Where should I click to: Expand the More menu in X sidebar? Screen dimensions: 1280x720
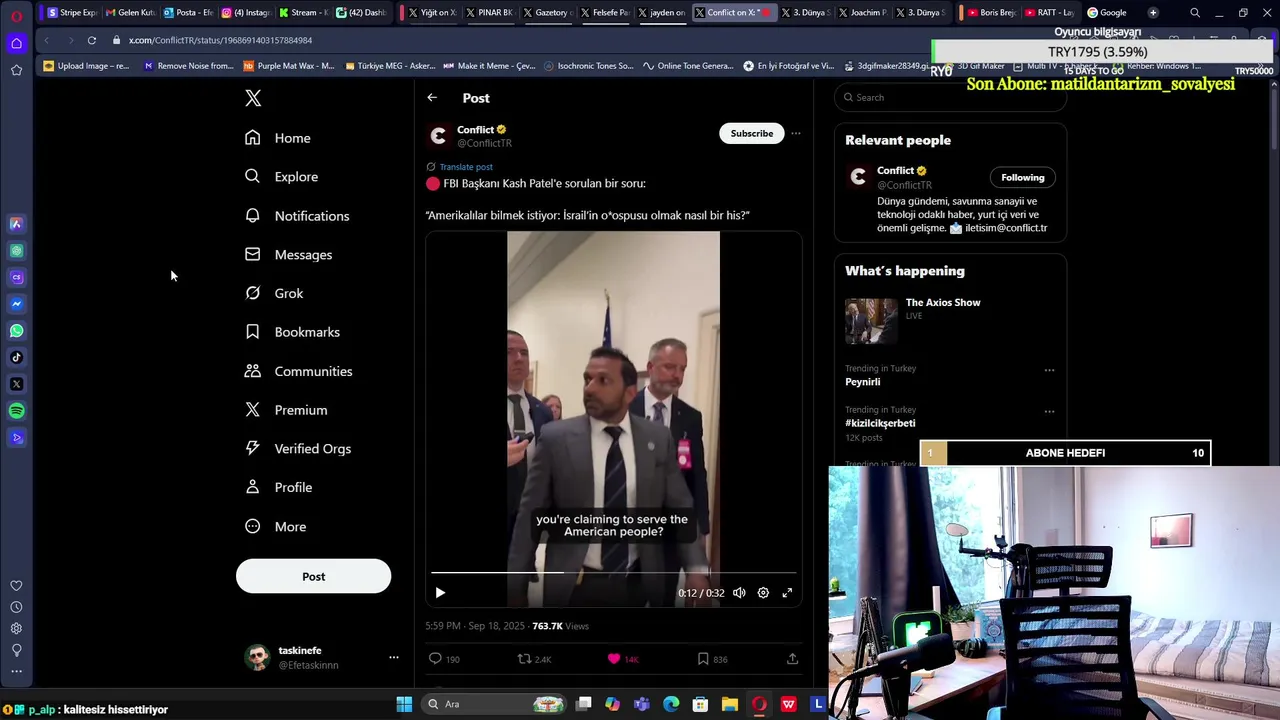pyautogui.click(x=276, y=526)
